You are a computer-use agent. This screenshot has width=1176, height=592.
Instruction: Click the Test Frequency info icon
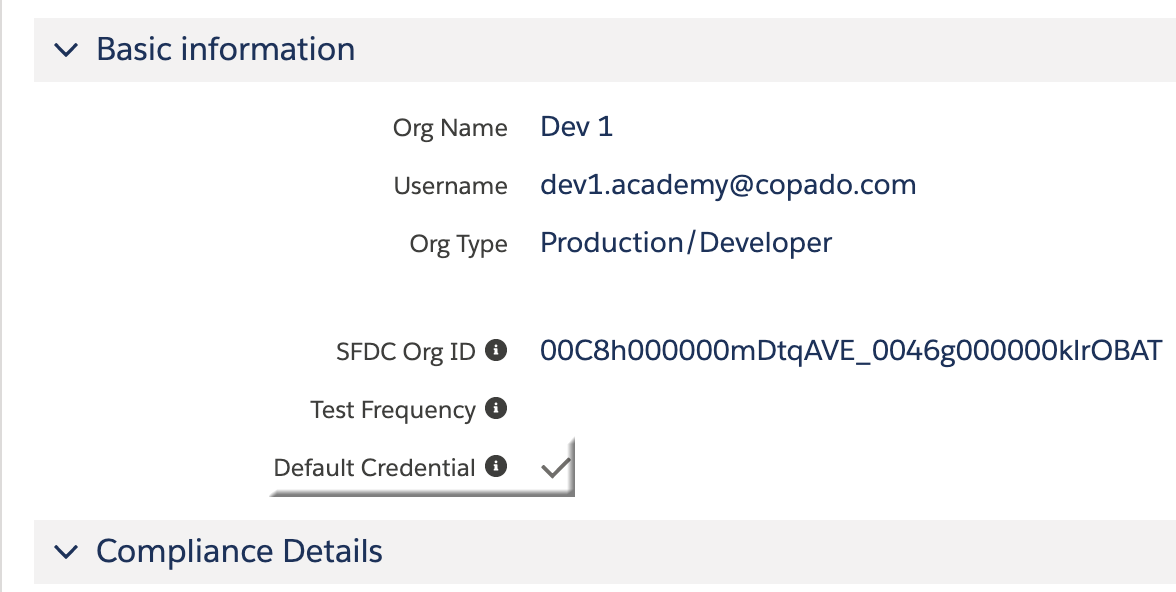(x=496, y=408)
